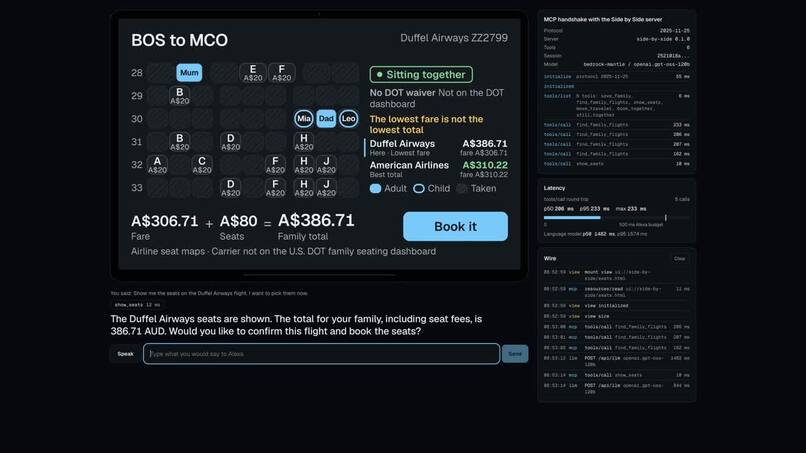This screenshot has height=453, width=806.
Task: Click the Book it button
Action: click(x=455, y=226)
